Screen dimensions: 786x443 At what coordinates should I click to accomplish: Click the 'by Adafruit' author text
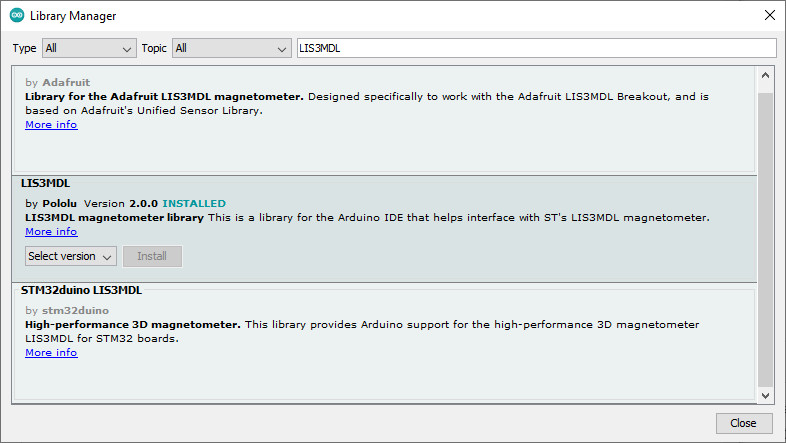[58, 82]
